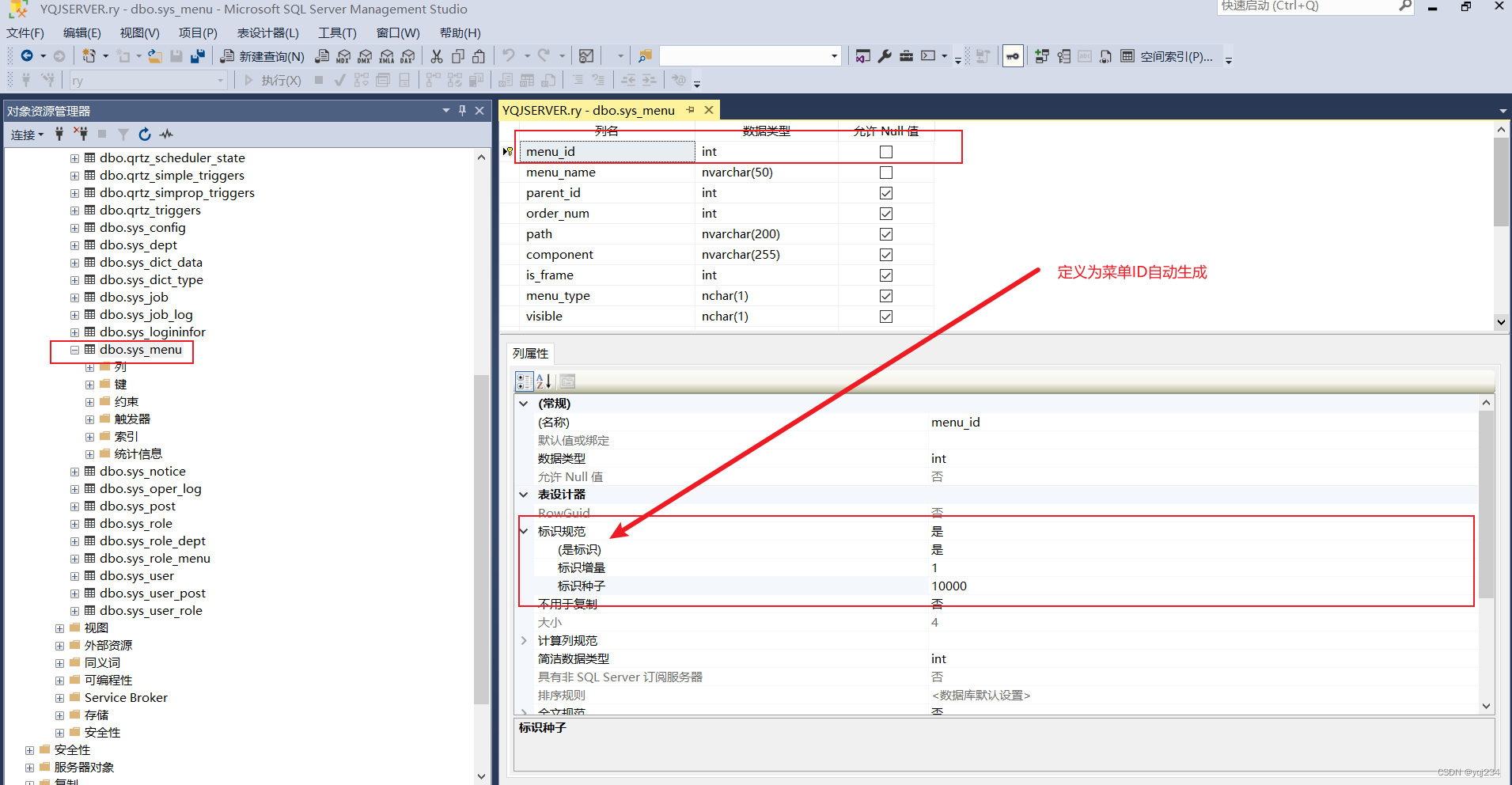Viewport: 1512px width, 785px height.
Task: Execute the query with 执行(X)
Action: [x=273, y=79]
